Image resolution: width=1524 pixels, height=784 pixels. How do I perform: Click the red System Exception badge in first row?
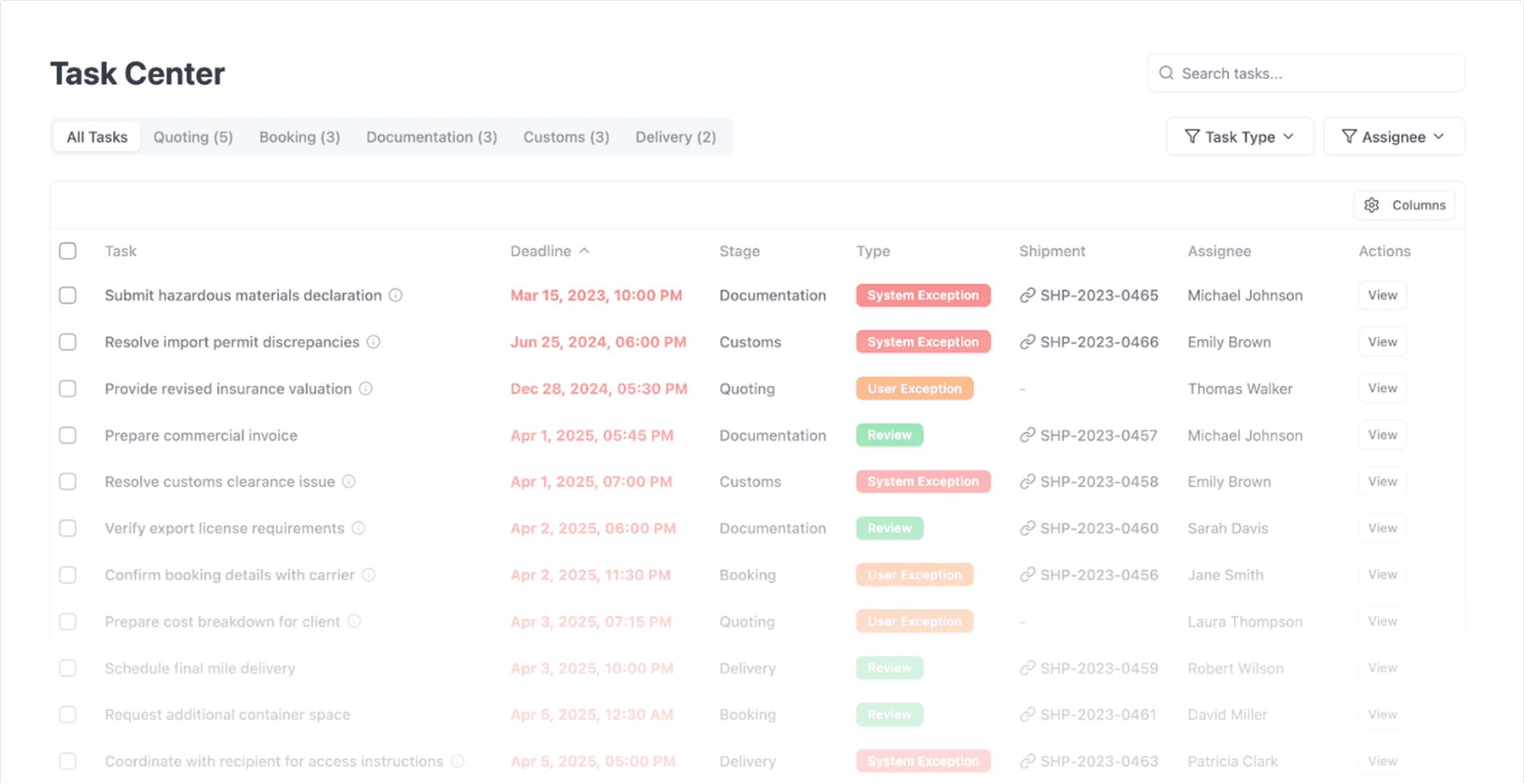(x=923, y=296)
